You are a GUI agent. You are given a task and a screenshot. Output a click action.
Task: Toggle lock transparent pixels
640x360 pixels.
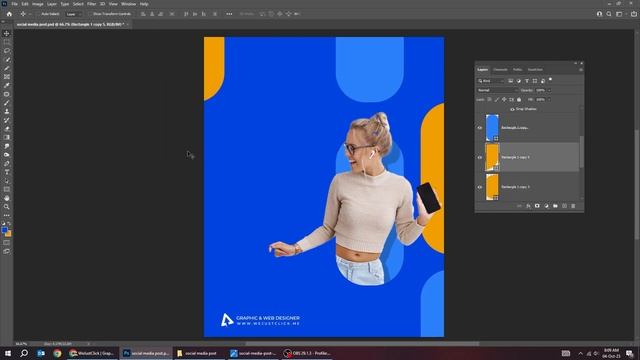pyautogui.click(x=489, y=100)
